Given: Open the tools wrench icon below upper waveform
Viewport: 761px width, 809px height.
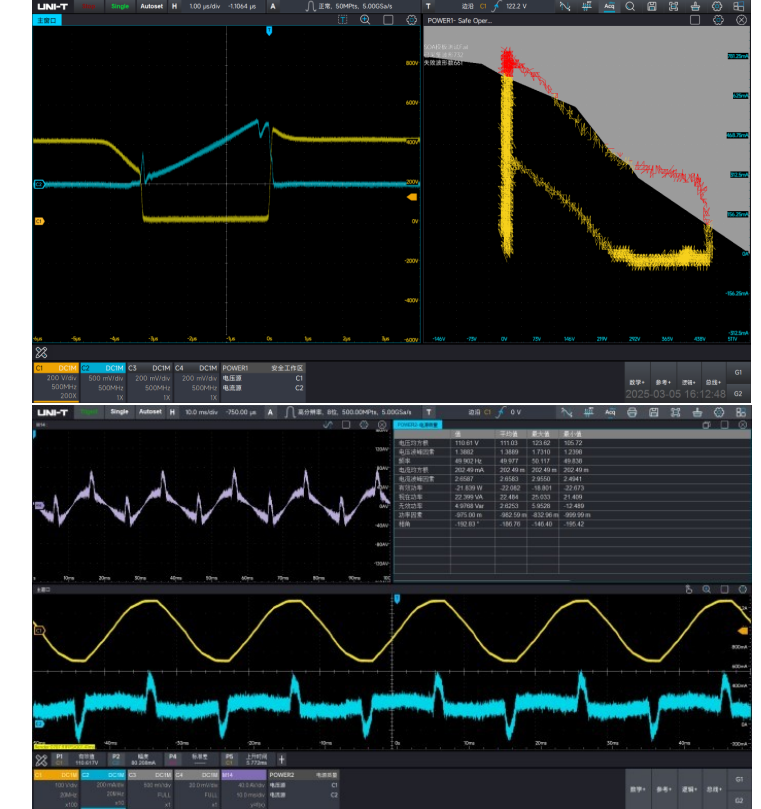Looking at the screenshot, I should [x=41, y=352].
